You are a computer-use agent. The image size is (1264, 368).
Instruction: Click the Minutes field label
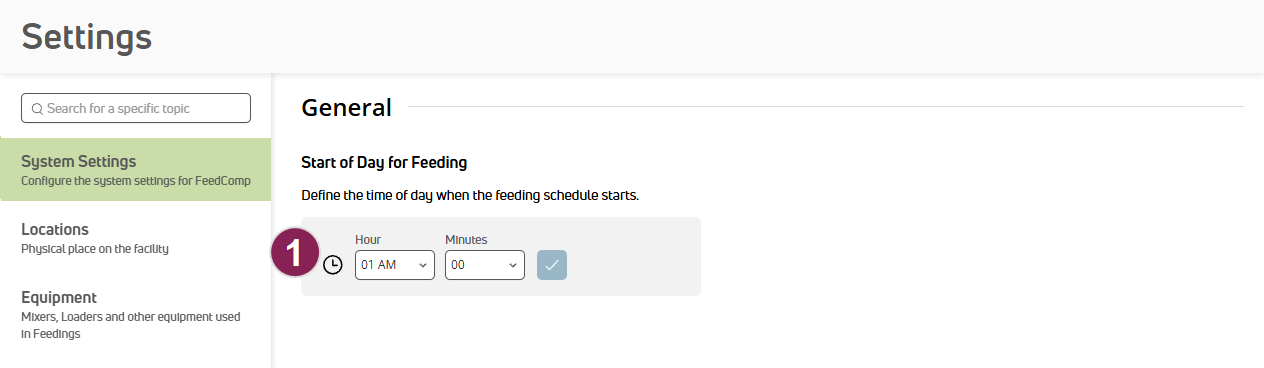(466, 240)
